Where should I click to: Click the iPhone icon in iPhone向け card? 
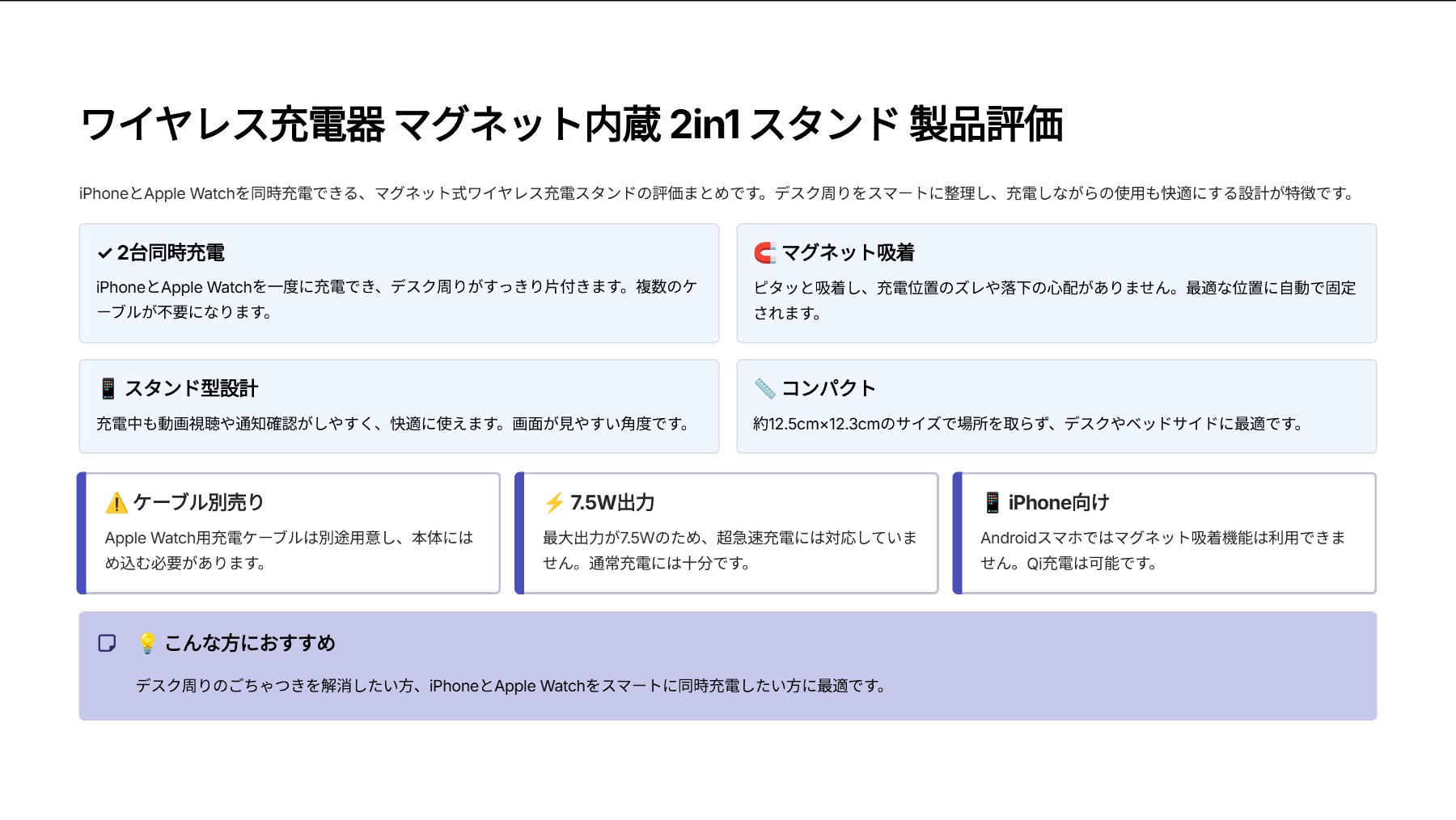click(992, 502)
